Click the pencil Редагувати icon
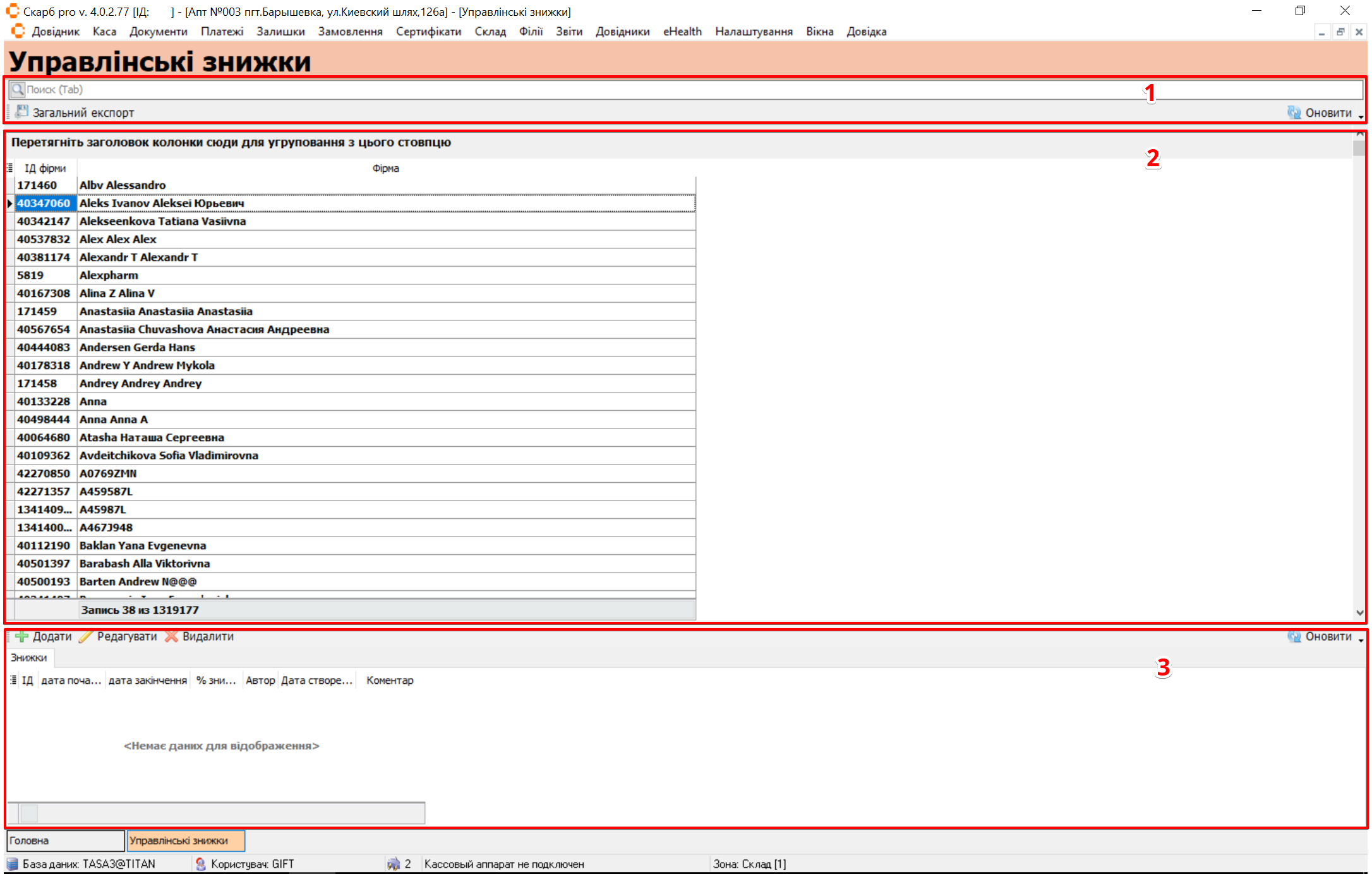The height and width of the screenshot is (874, 1372). click(x=86, y=636)
